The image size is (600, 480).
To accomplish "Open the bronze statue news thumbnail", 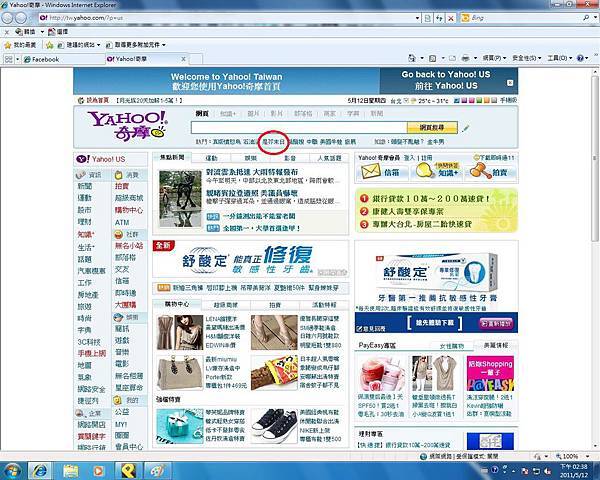I will tap(180, 199).
